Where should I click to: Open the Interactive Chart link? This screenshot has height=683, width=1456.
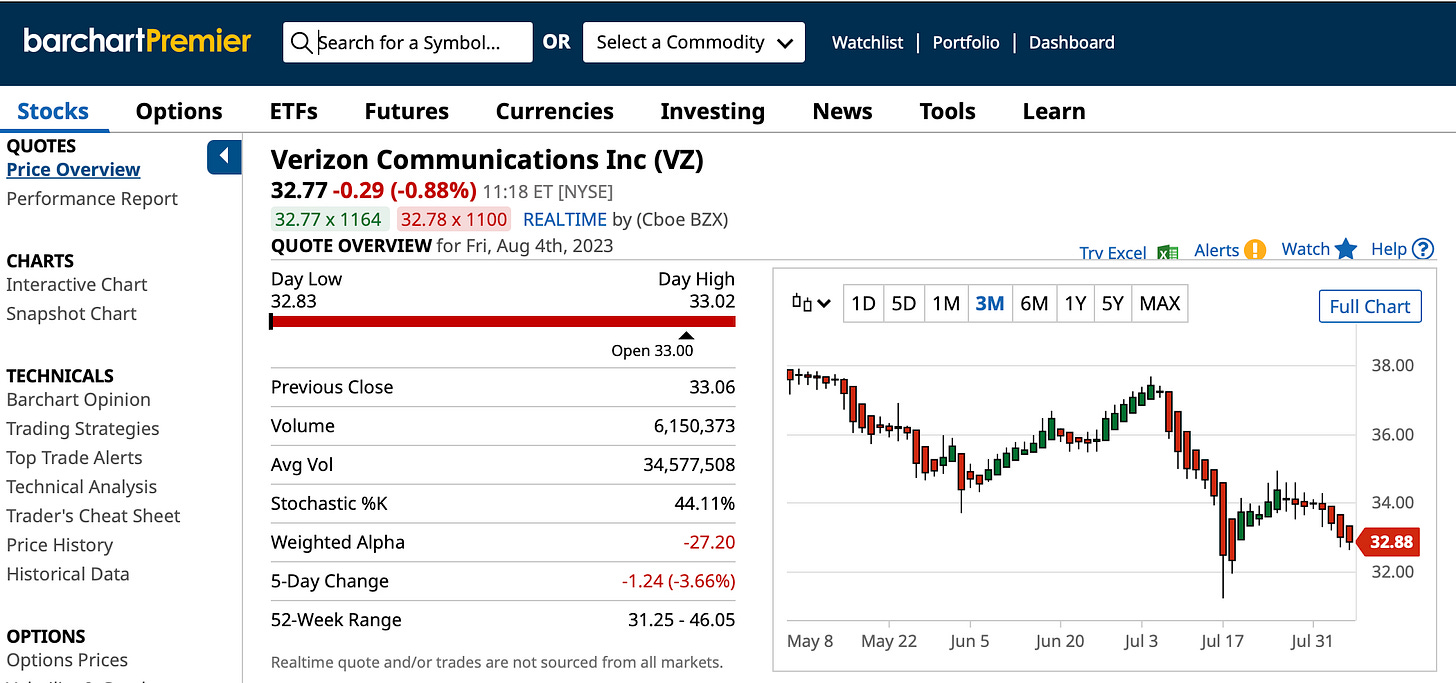77,285
